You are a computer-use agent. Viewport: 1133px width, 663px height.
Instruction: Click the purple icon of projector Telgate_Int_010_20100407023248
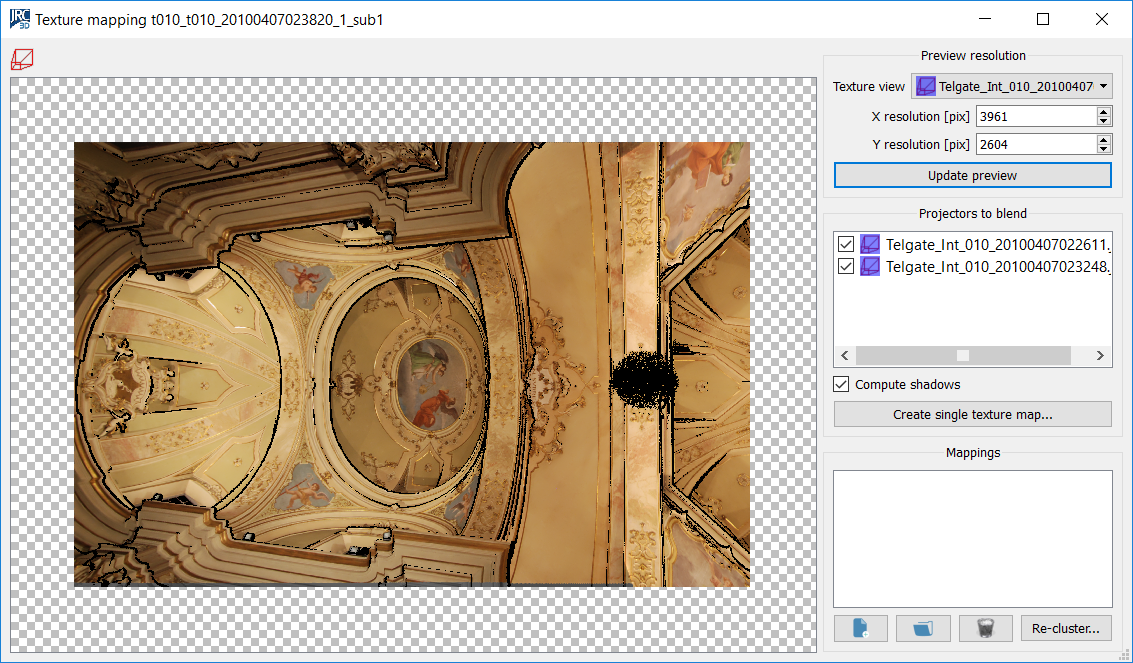coord(870,266)
